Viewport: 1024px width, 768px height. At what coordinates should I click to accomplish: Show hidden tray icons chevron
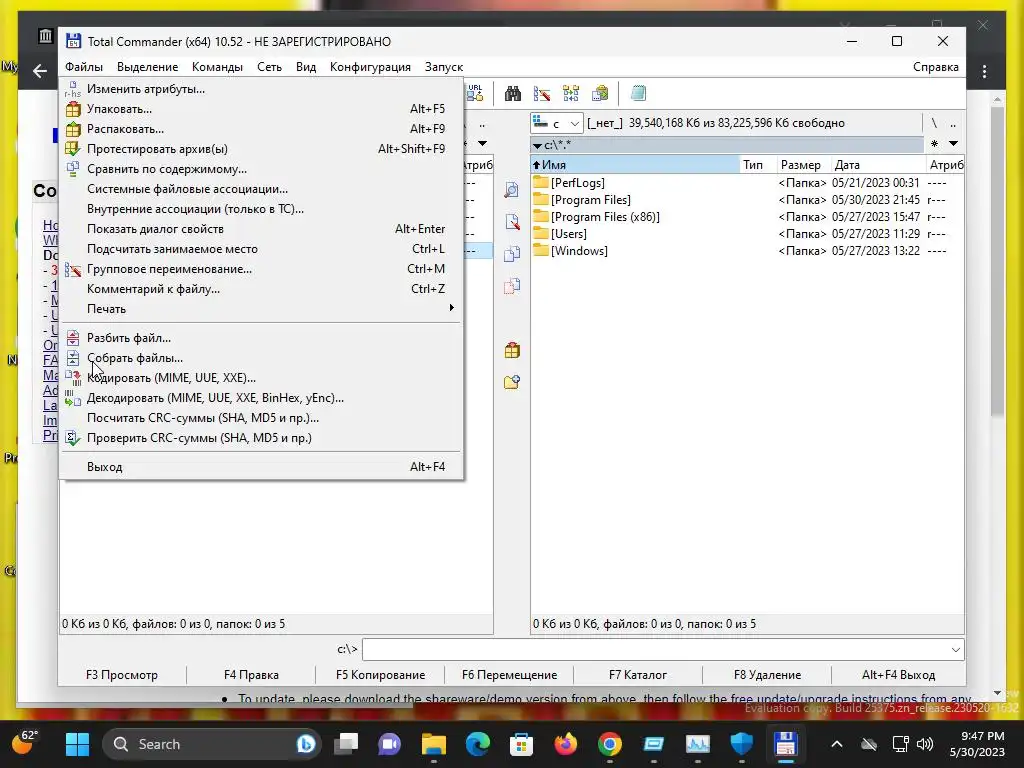click(x=837, y=744)
